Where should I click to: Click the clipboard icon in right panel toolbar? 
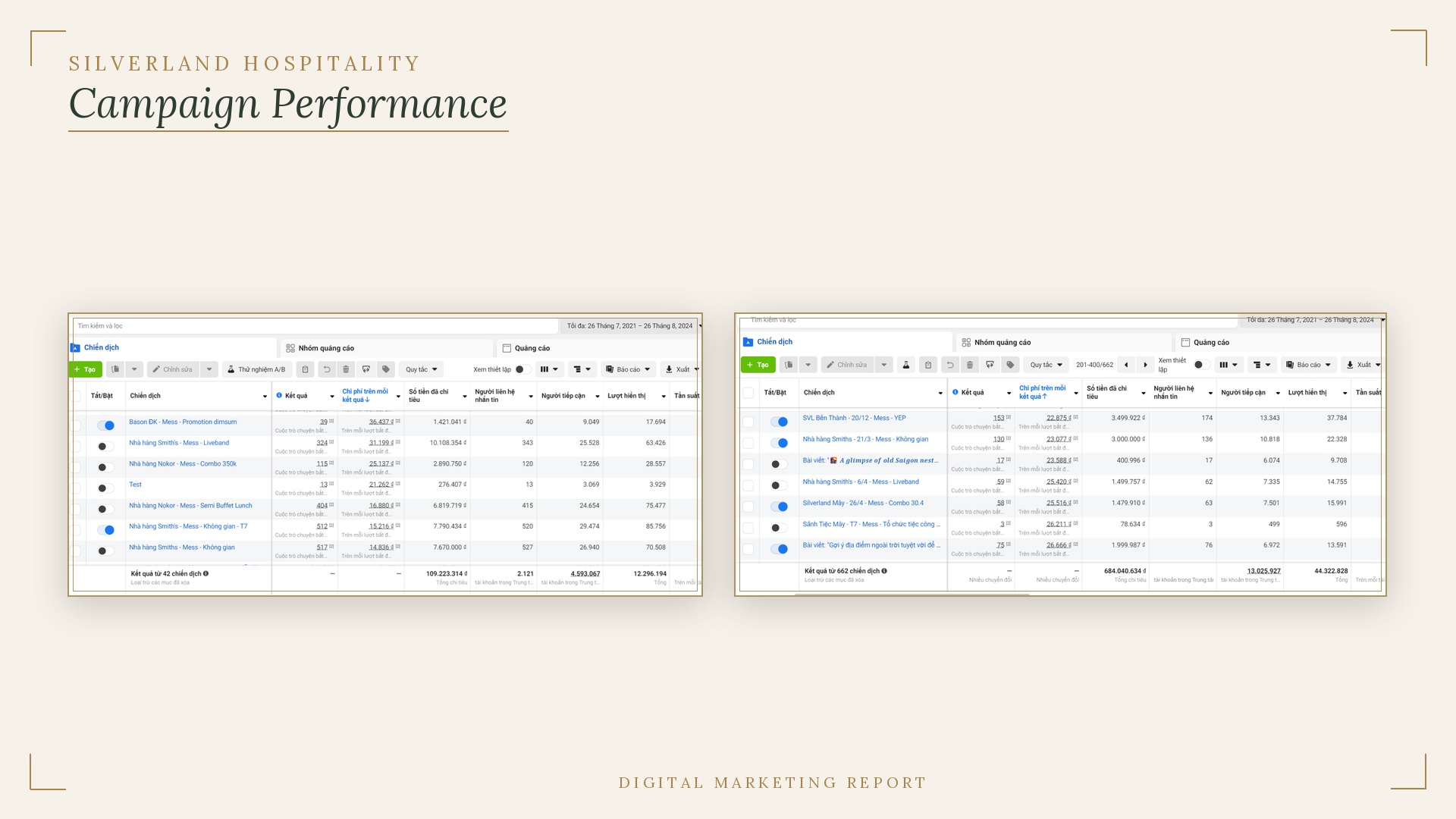click(928, 365)
